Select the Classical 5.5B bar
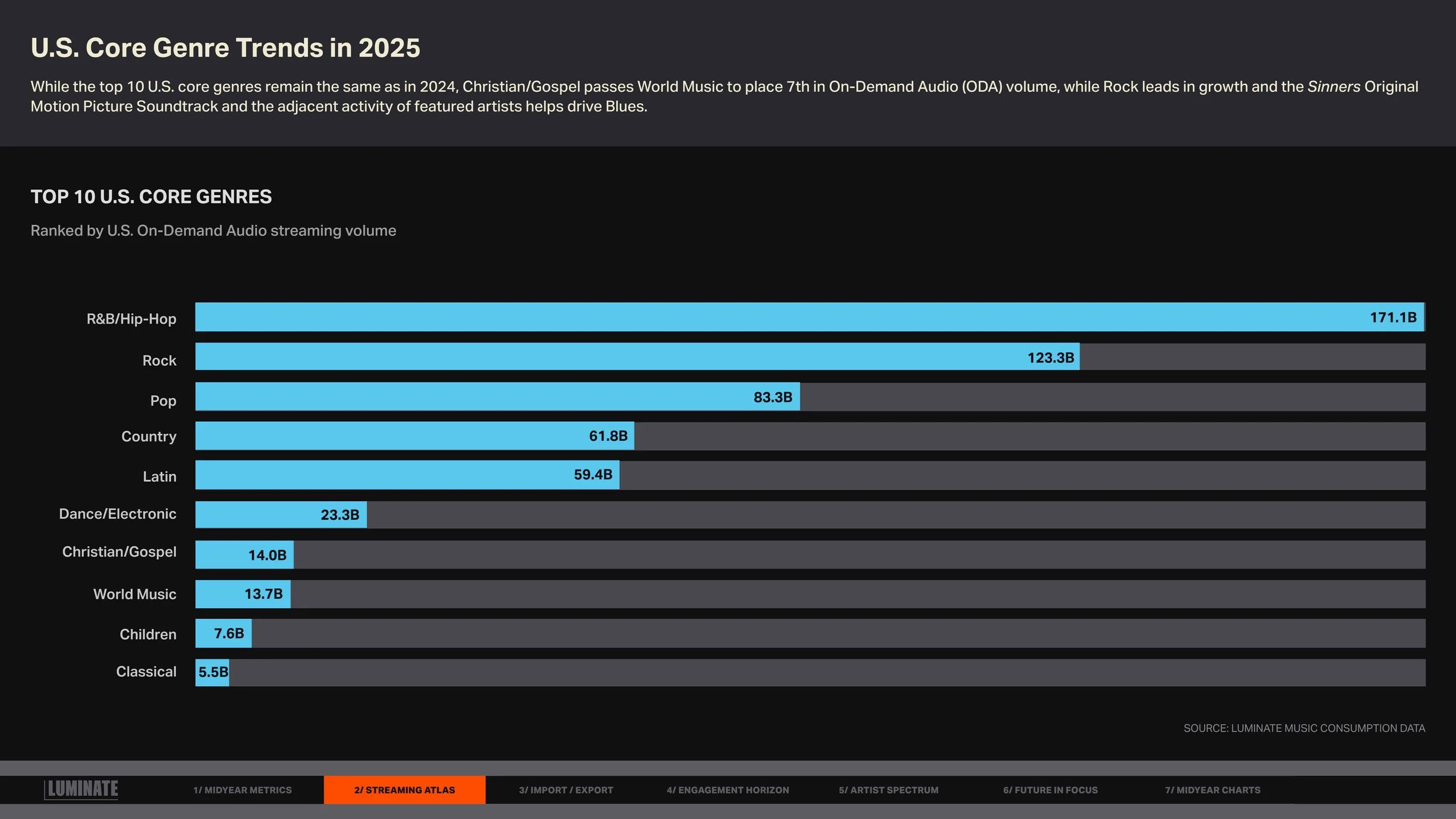 (212, 672)
